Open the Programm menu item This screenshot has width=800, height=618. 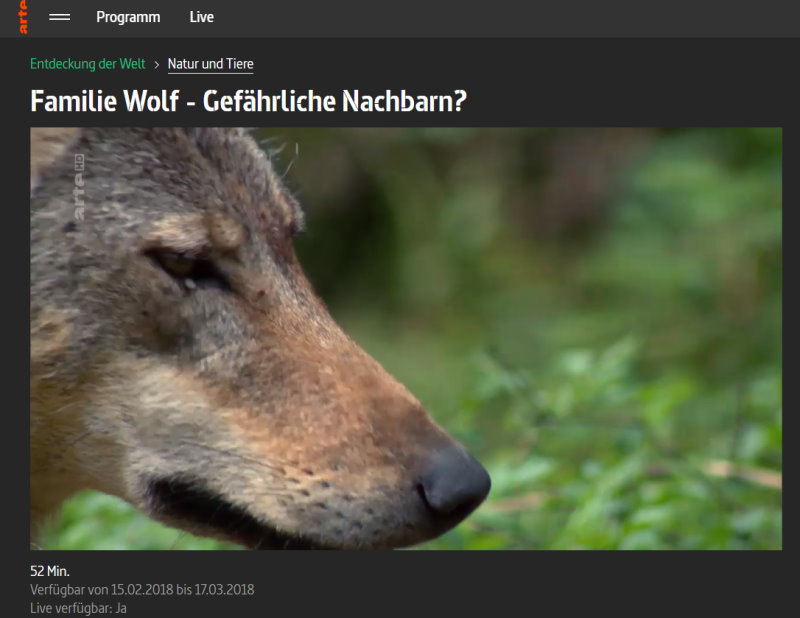[x=128, y=17]
